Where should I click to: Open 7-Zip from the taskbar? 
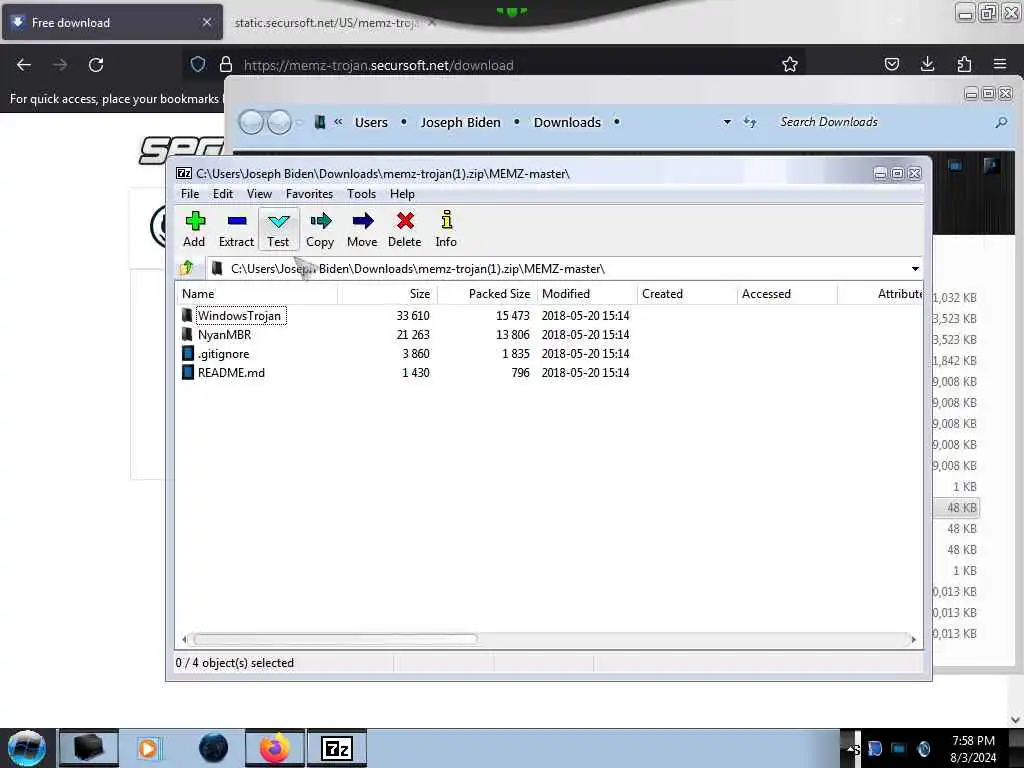click(337, 748)
